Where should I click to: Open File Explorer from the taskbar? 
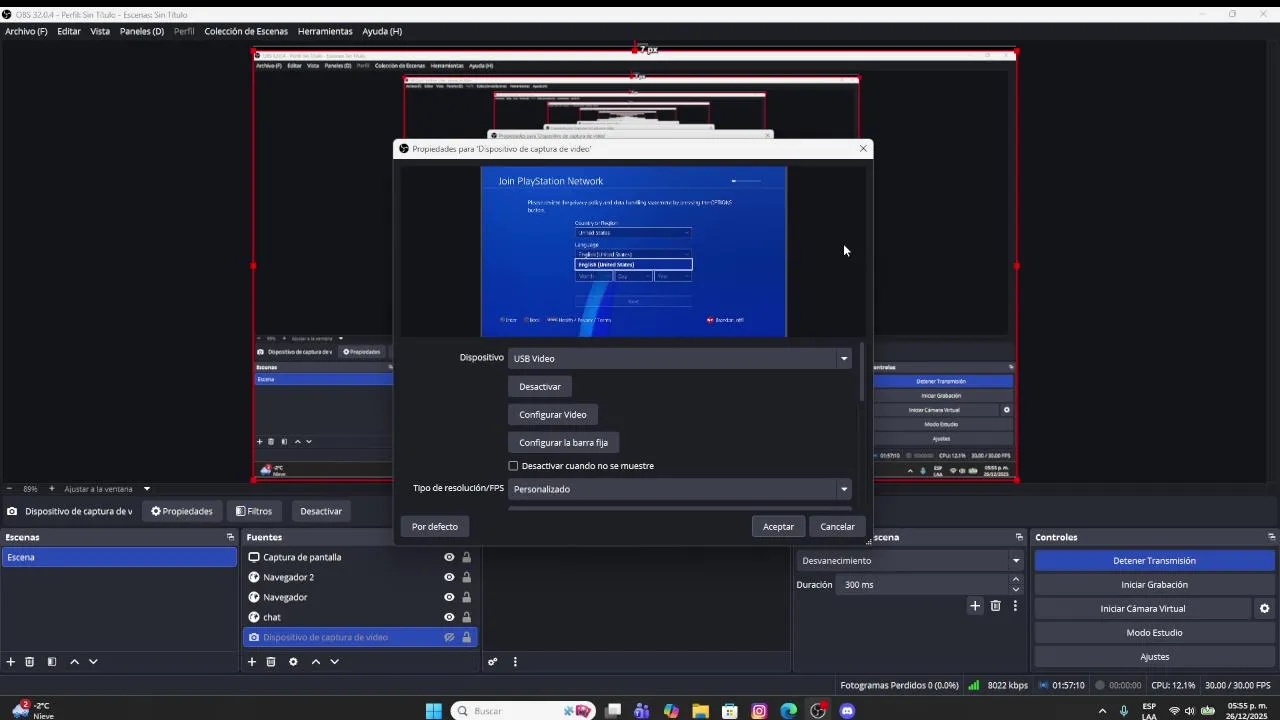pyautogui.click(x=700, y=711)
